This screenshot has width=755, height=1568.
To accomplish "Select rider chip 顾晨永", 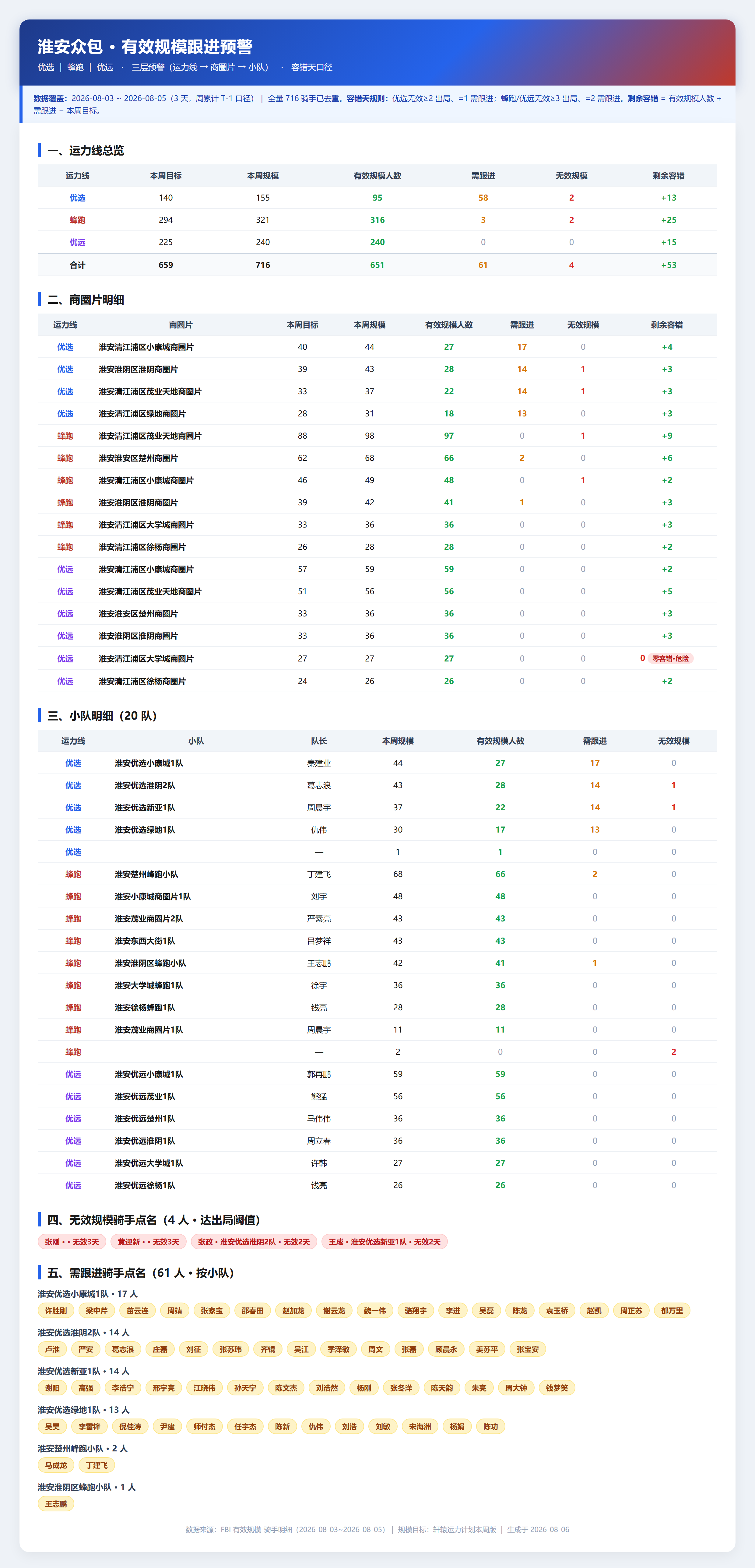I will [446, 1349].
